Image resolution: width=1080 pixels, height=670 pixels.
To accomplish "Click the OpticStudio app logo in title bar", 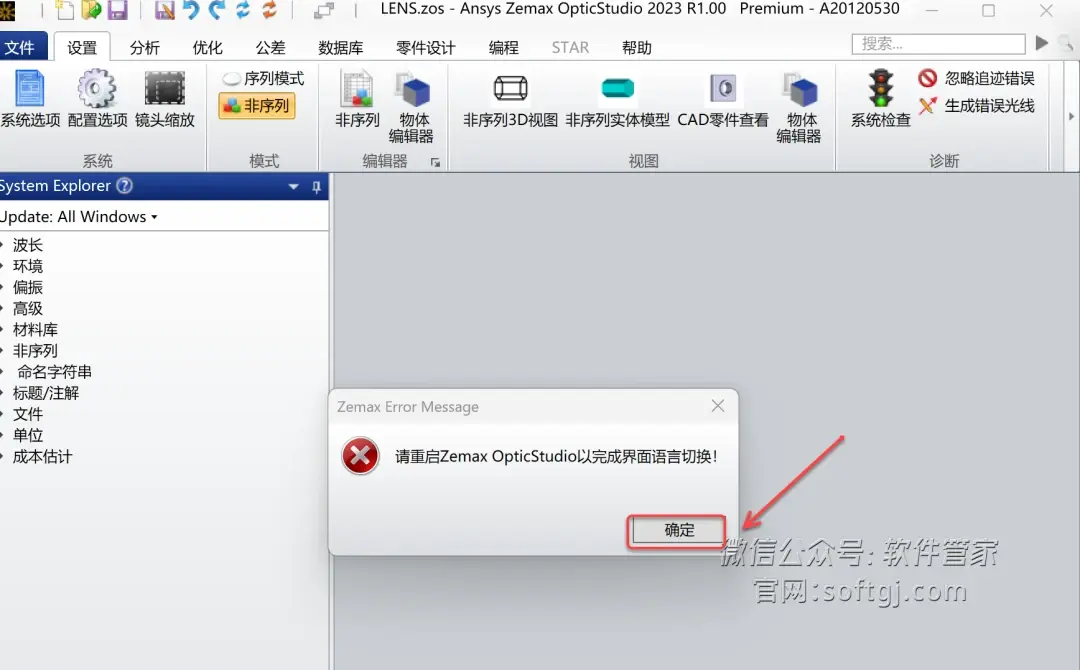I will 7,10.
